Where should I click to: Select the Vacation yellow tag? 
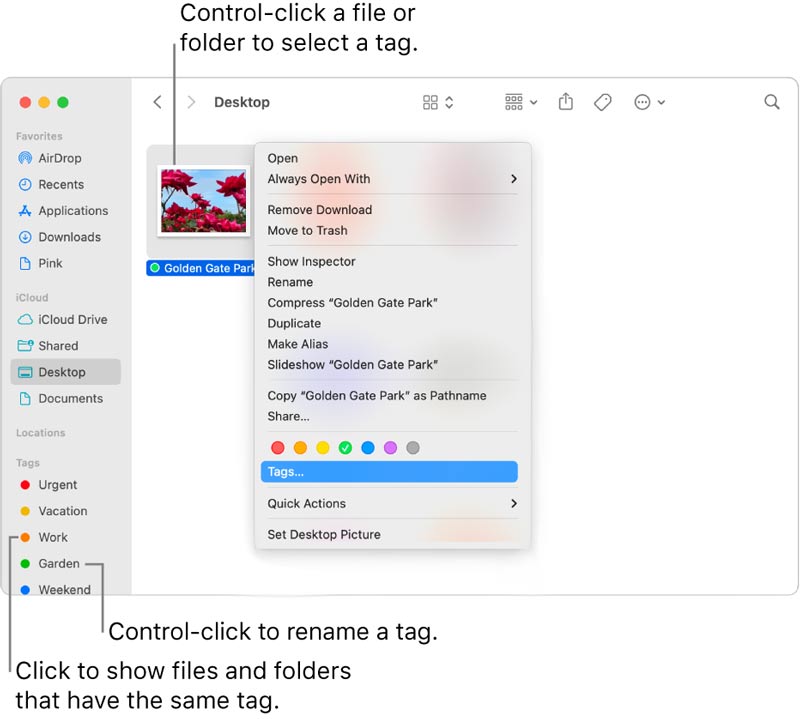click(25, 511)
